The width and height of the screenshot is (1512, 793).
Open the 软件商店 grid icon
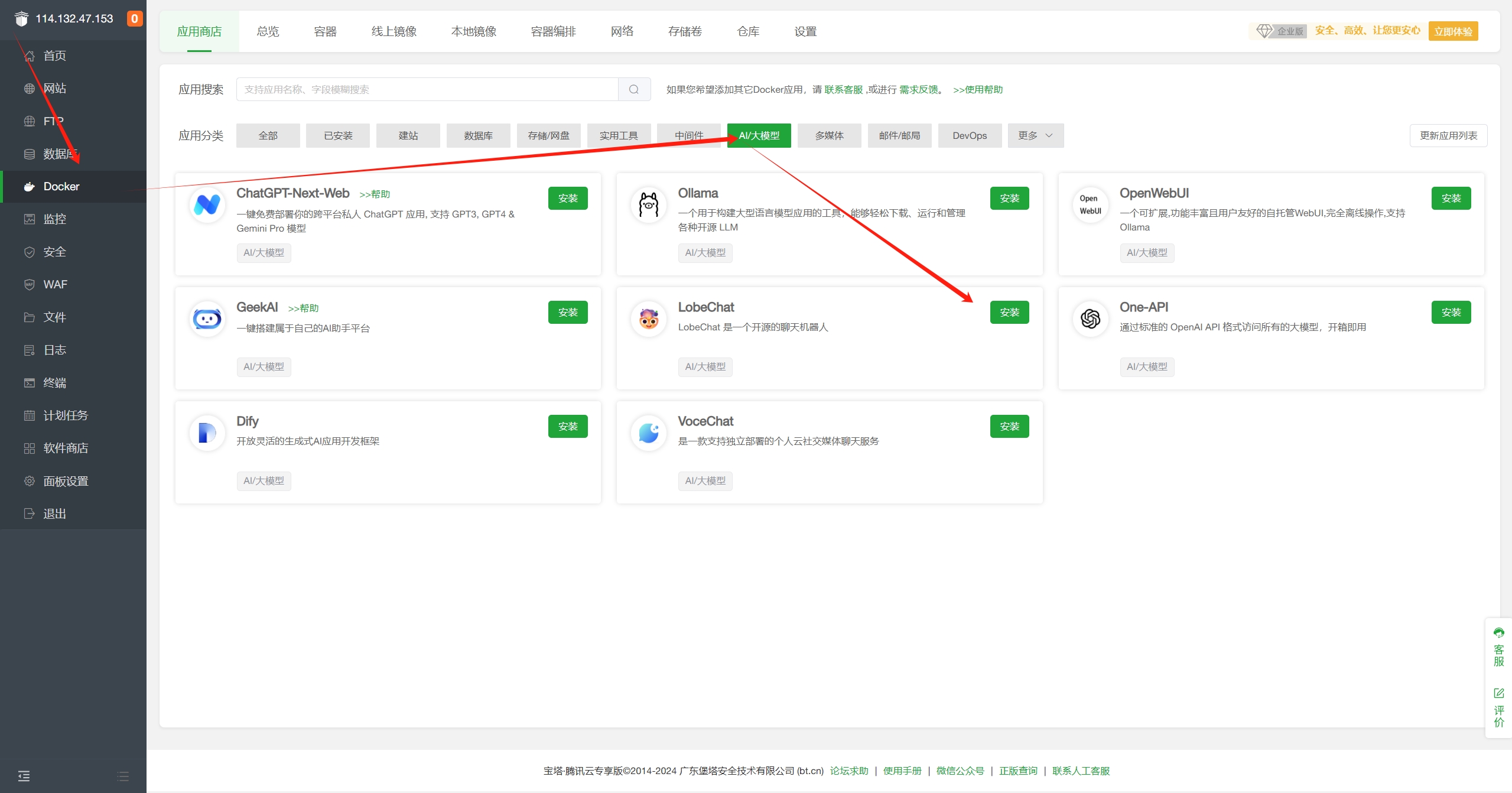pos(29,448)
